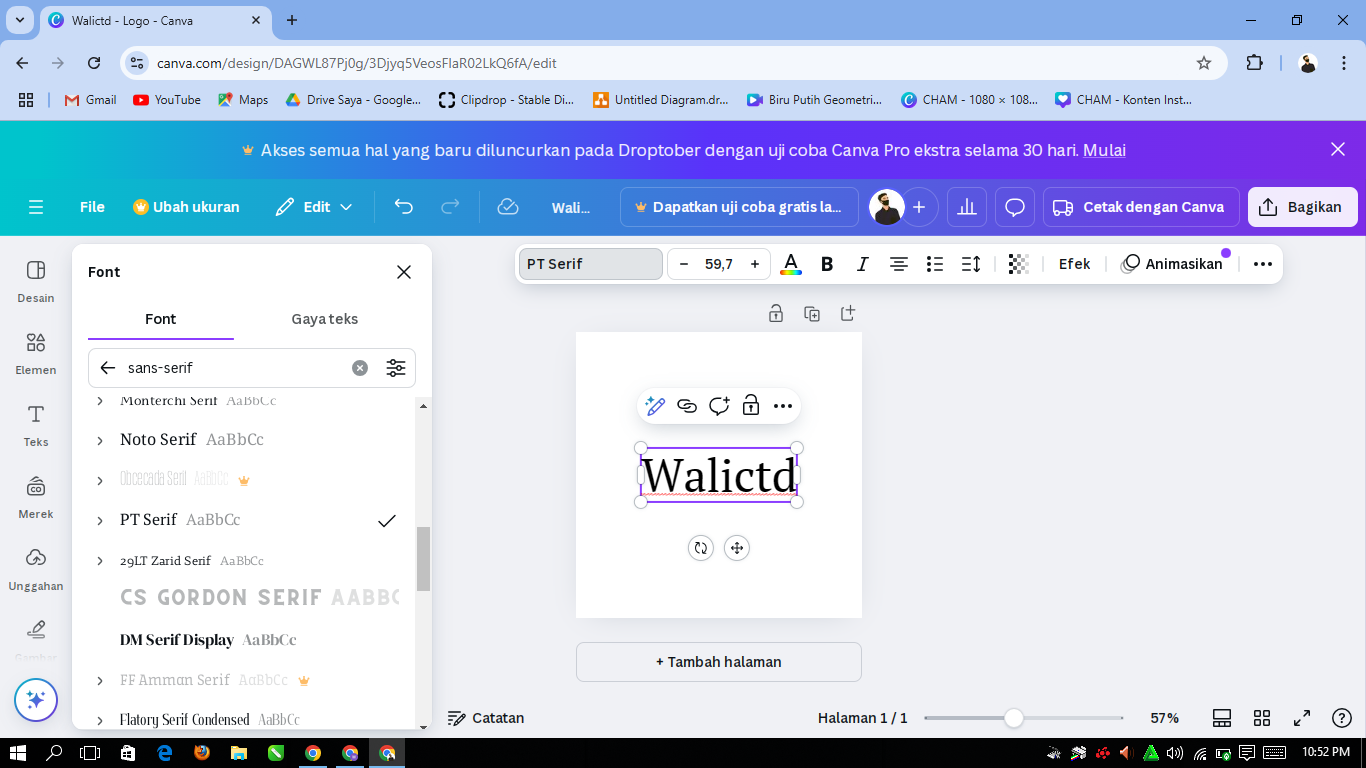Duplicate the page icon

pos(812,313)
